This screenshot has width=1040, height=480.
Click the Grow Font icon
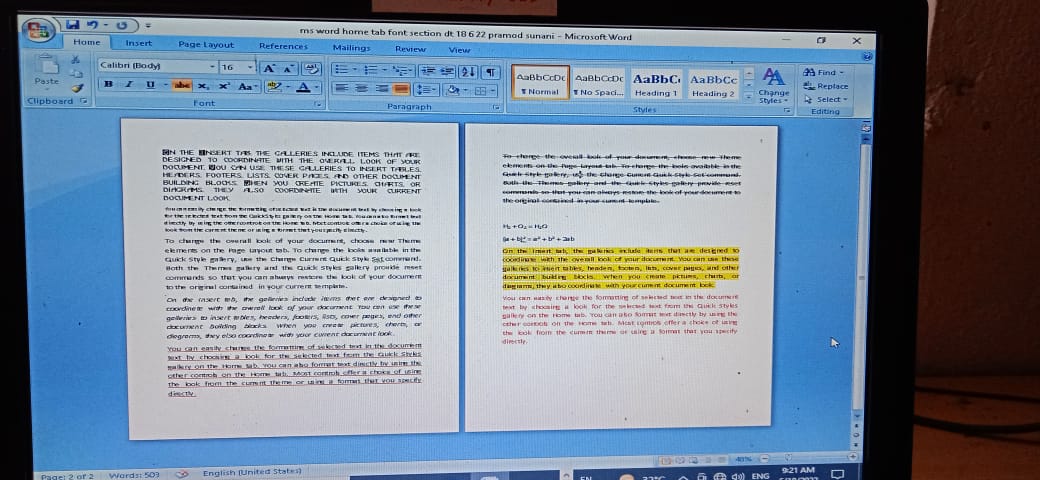[268, 68]
